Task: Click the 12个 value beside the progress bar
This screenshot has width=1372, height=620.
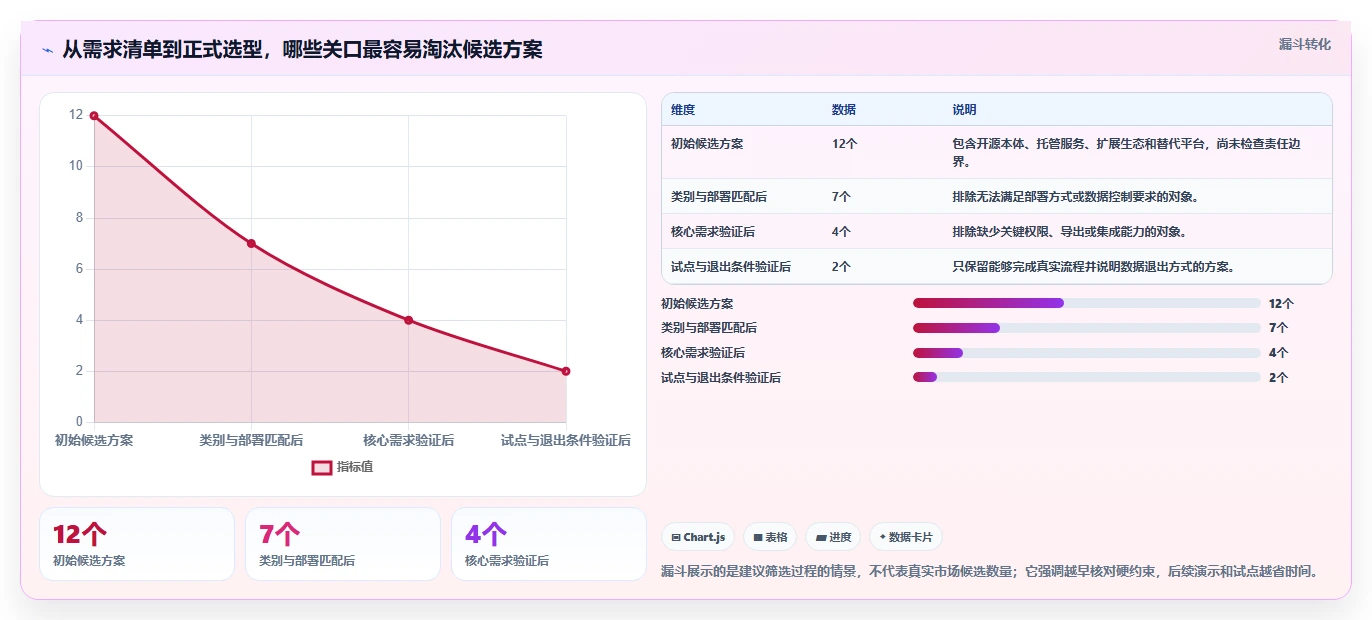Action: click(x=1281, y=303)
